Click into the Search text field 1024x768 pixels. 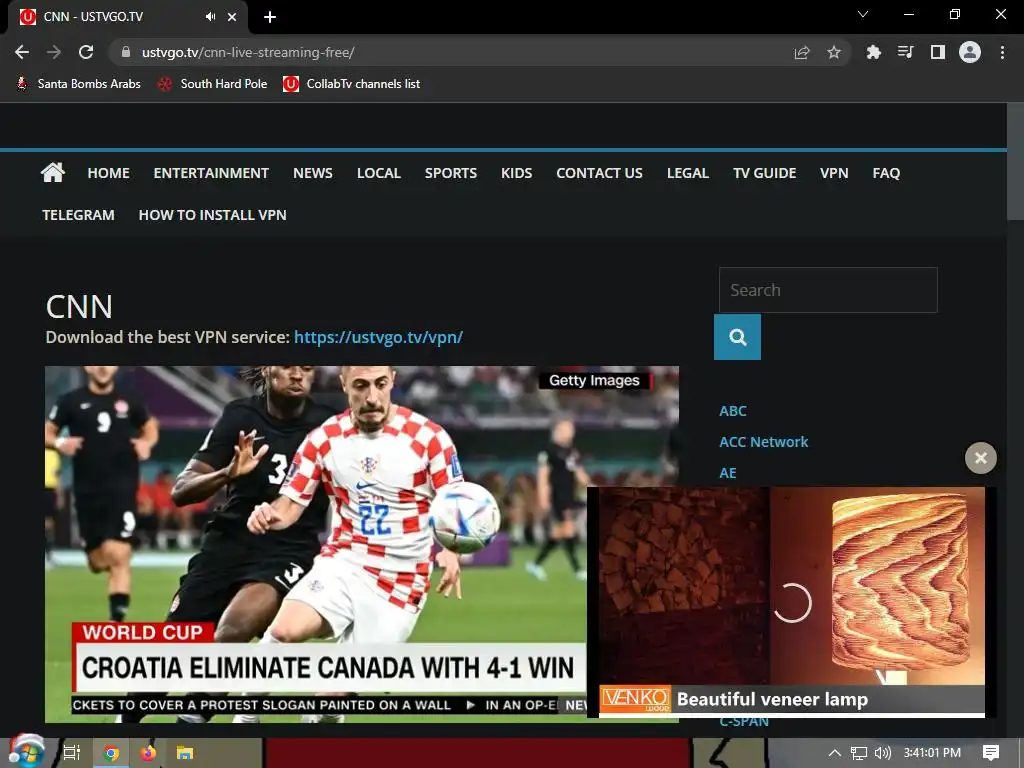pyautogui.click(x=828, y=290)
